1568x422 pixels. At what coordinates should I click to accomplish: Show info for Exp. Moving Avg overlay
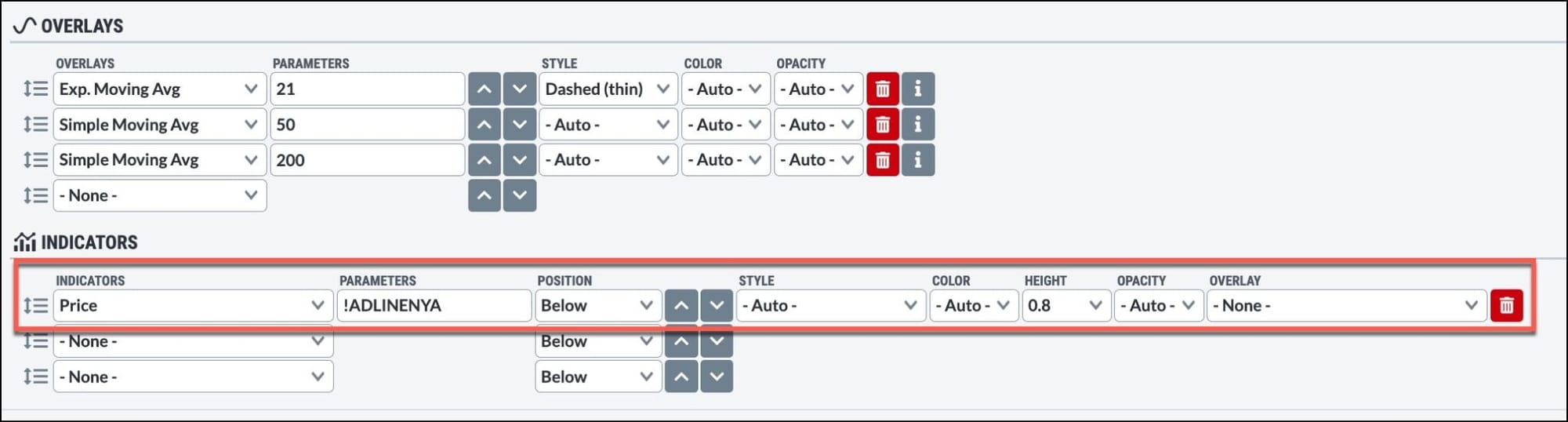click(917, 89)
